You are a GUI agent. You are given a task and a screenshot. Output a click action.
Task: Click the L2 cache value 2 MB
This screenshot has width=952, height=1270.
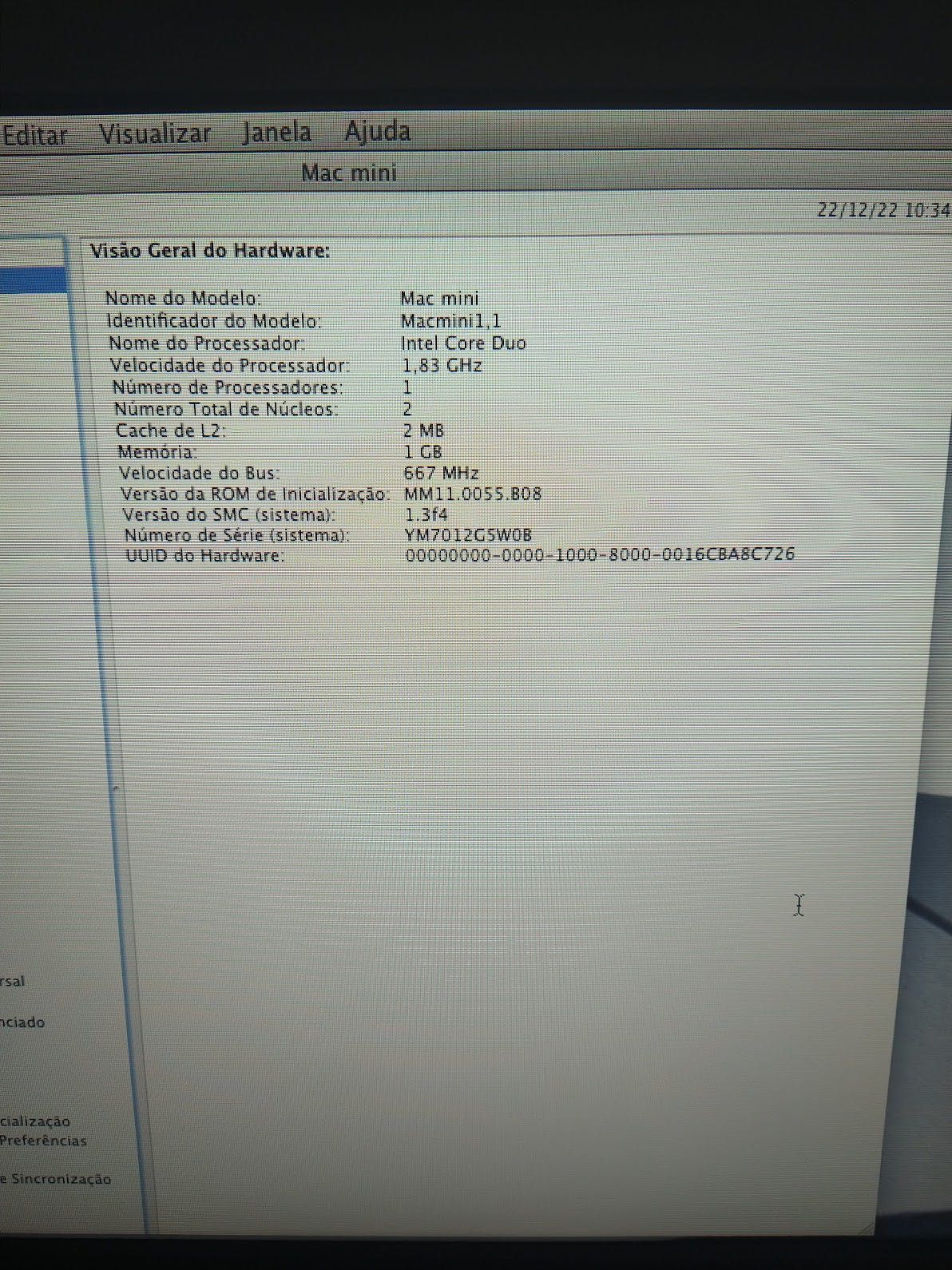click(x=423, y=431)
